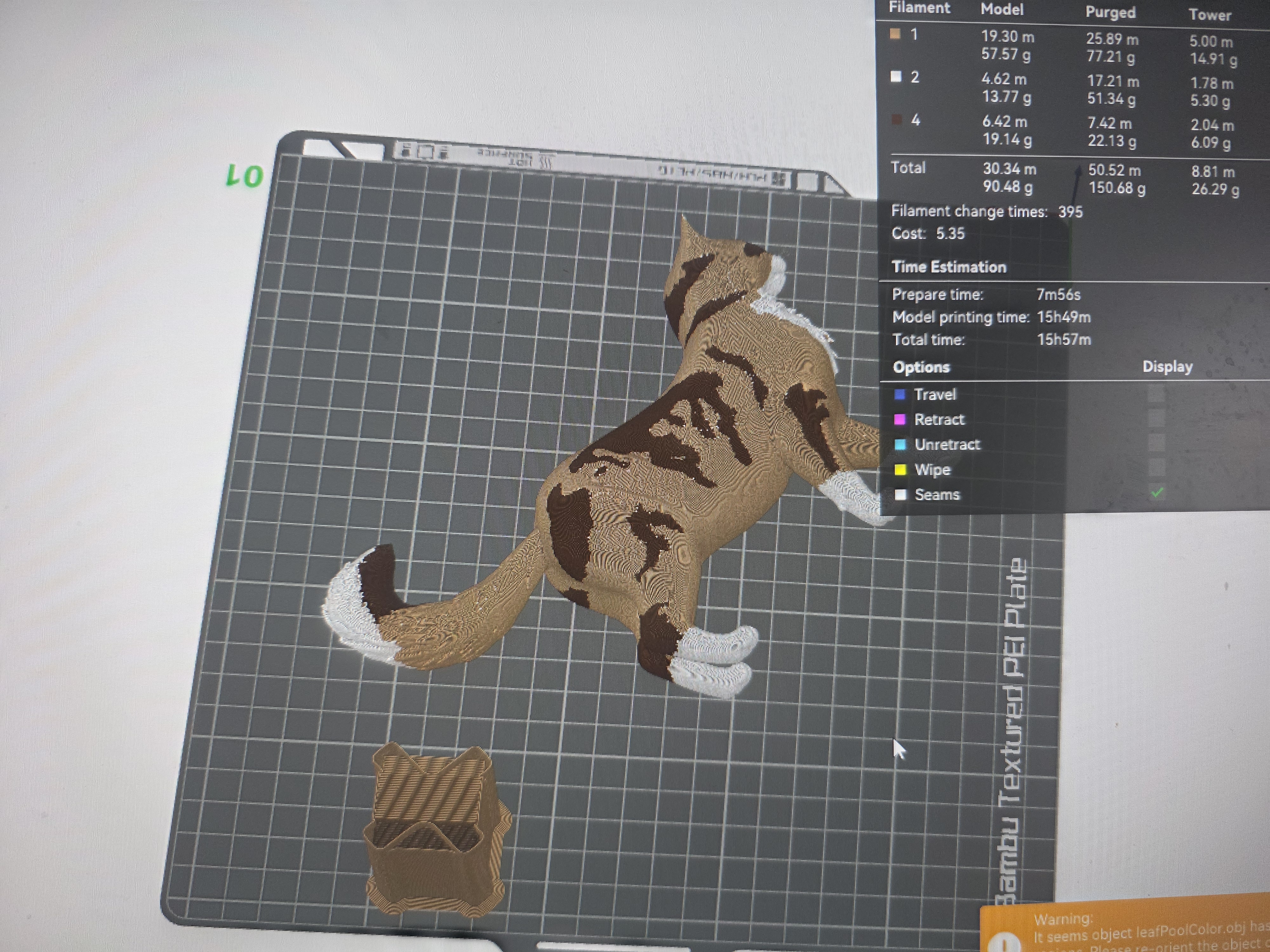
Task: Click the dark brown filament 4 swatch
Action: click(896, 119)
